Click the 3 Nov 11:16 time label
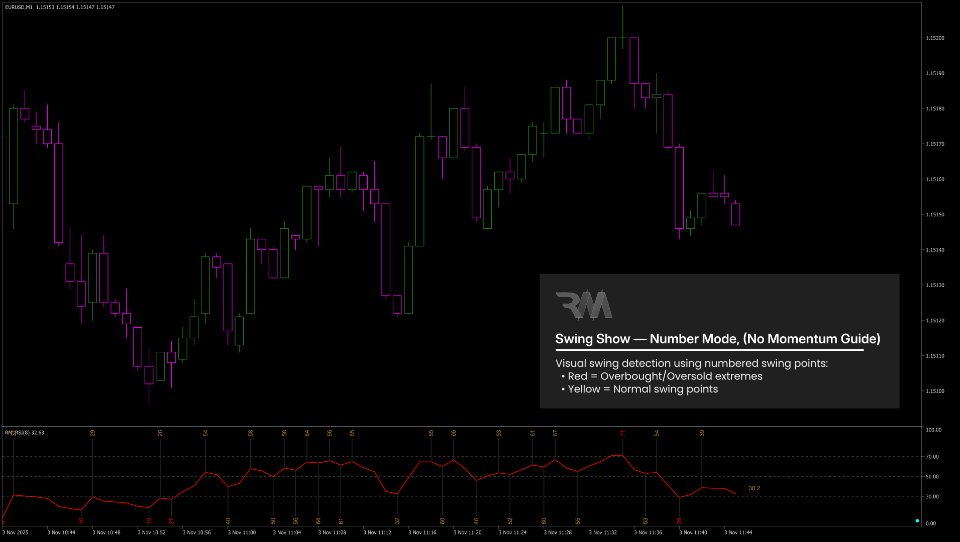 tap(423, 532)
